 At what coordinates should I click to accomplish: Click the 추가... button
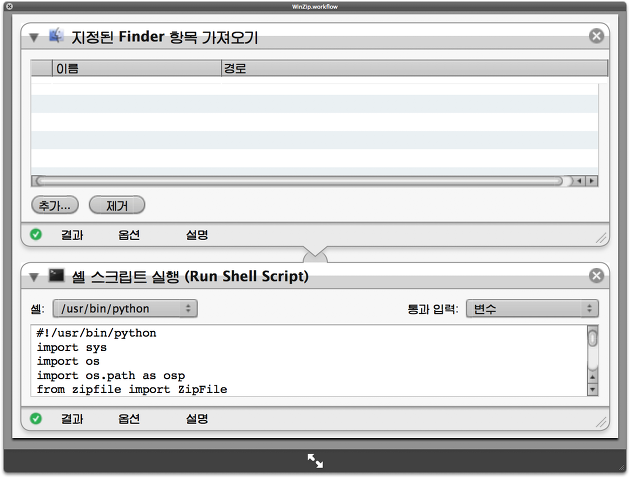tap(55, 206)
